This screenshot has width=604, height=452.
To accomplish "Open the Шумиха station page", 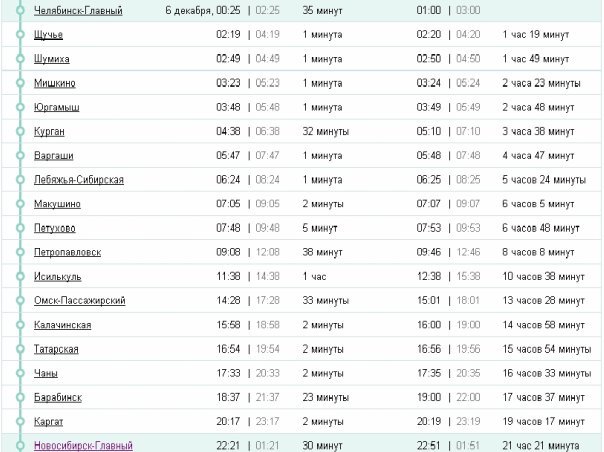I will 52,59.
